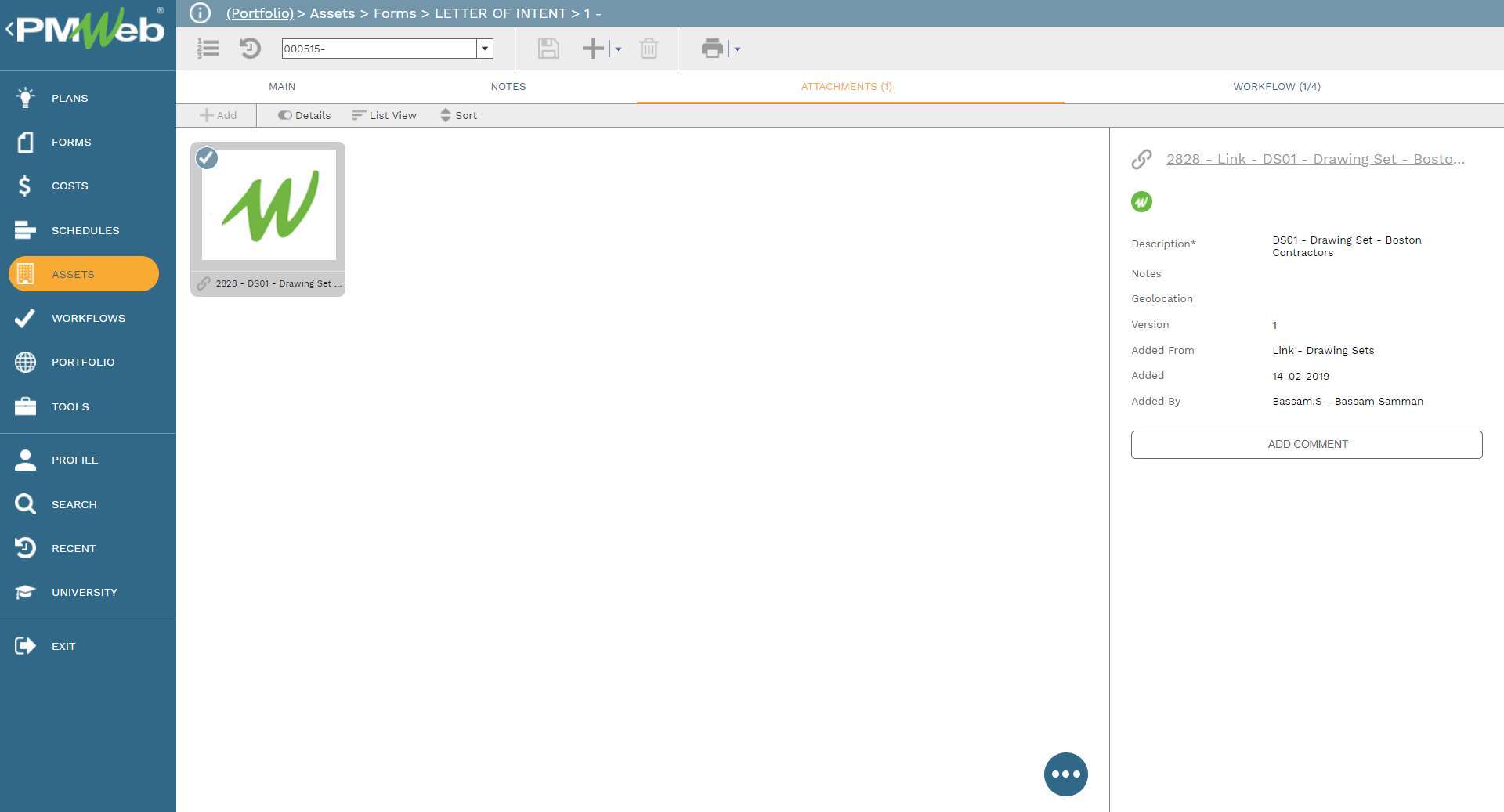Switch attachments to List View
The width and height of the screenshot is (1504, 812).
tap(385, 115)
